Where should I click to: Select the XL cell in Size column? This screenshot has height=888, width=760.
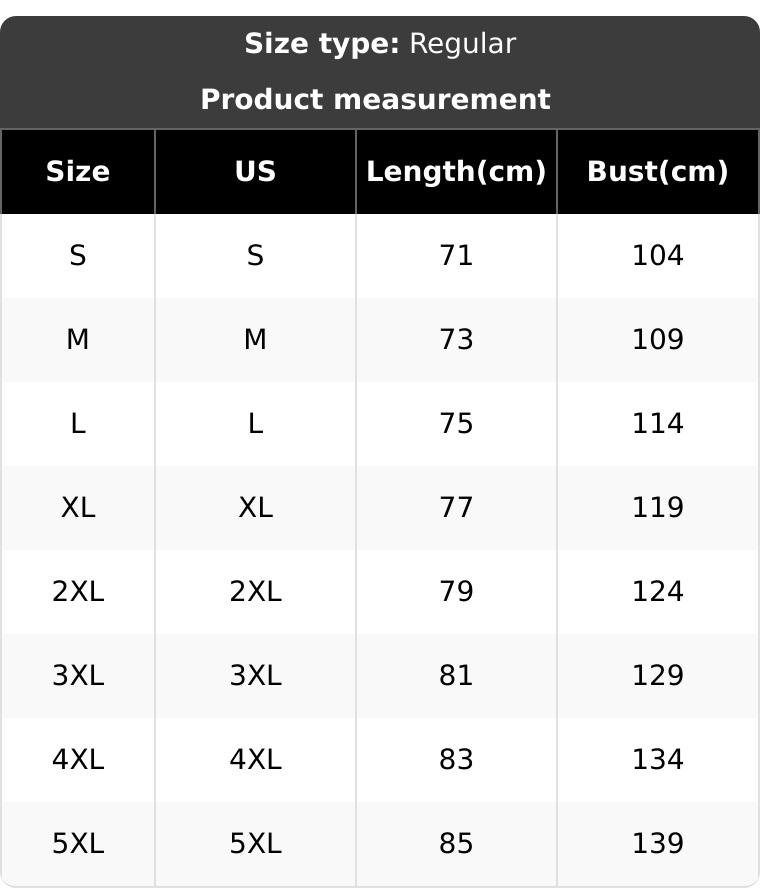pyautogui.click(x=78, y=508)
